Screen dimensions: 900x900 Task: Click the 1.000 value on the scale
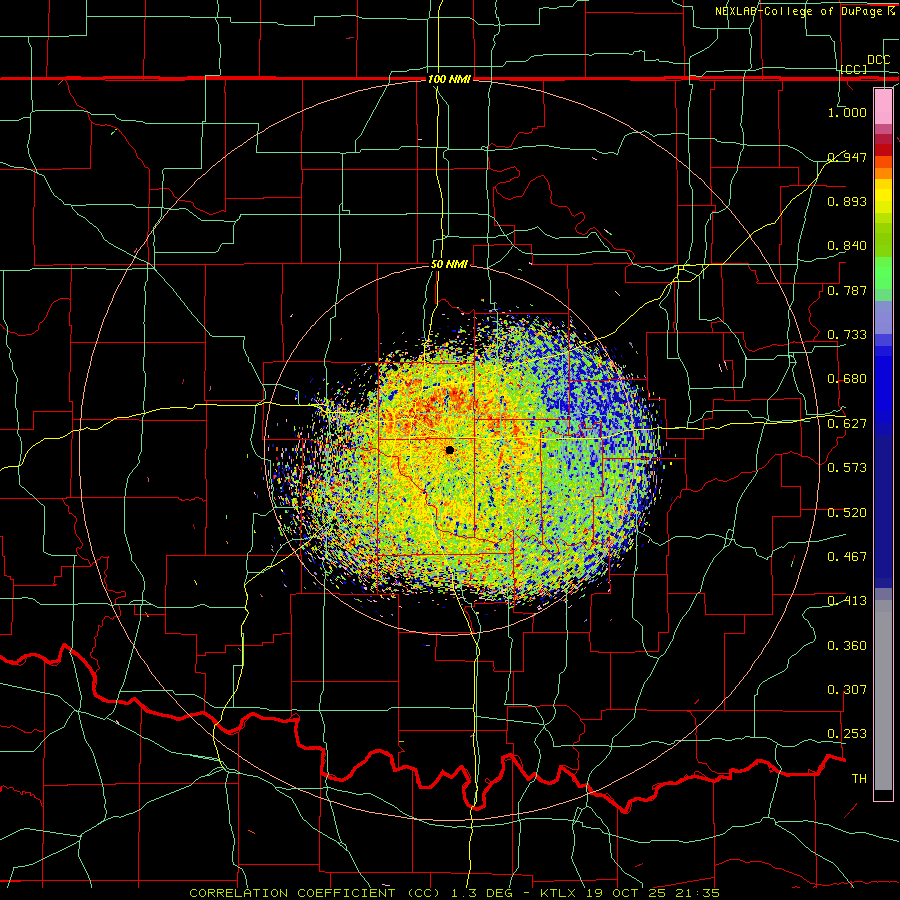[x=847, y=112]
